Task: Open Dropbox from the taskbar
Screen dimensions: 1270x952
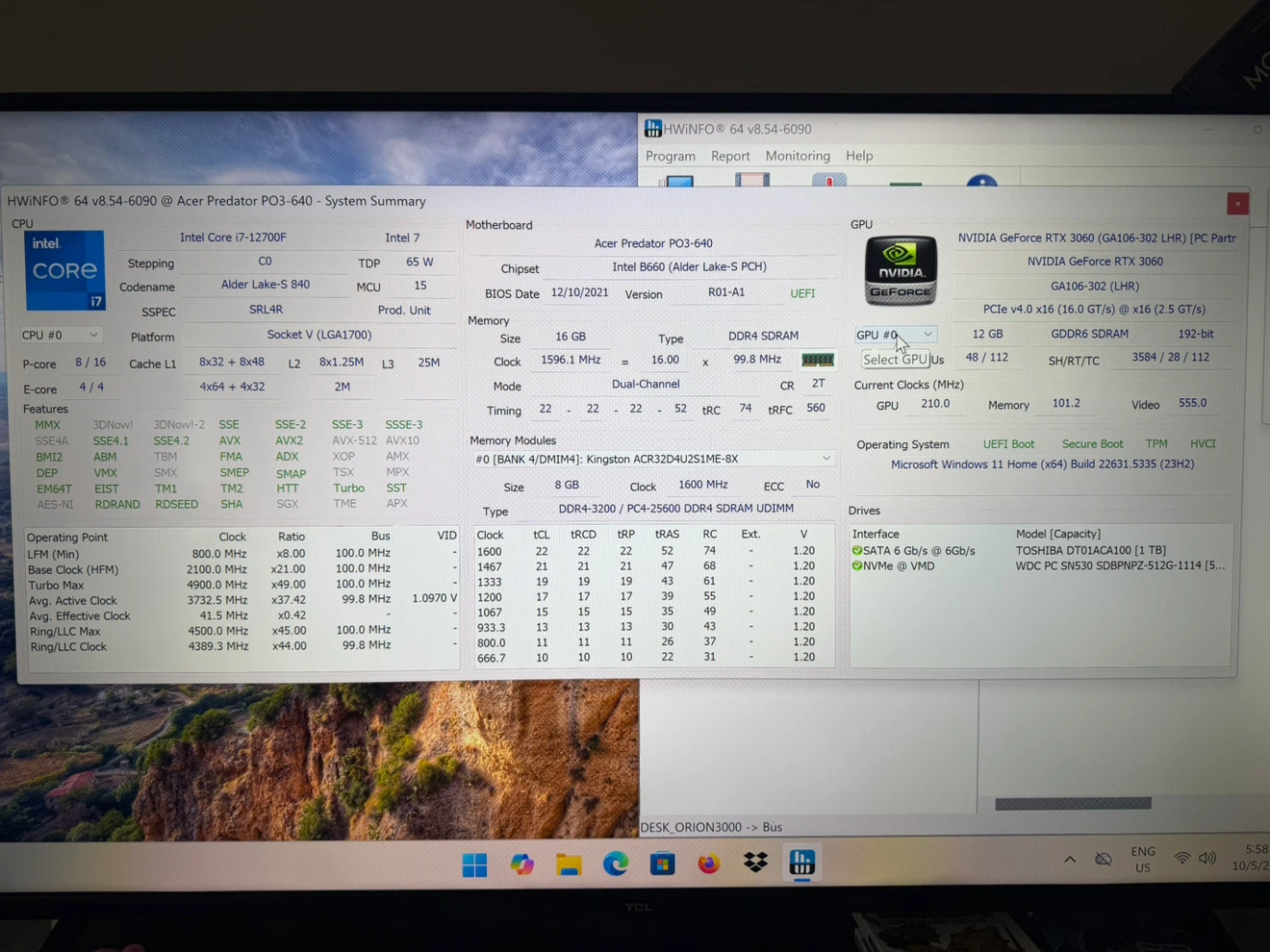Action: [755, 864]
